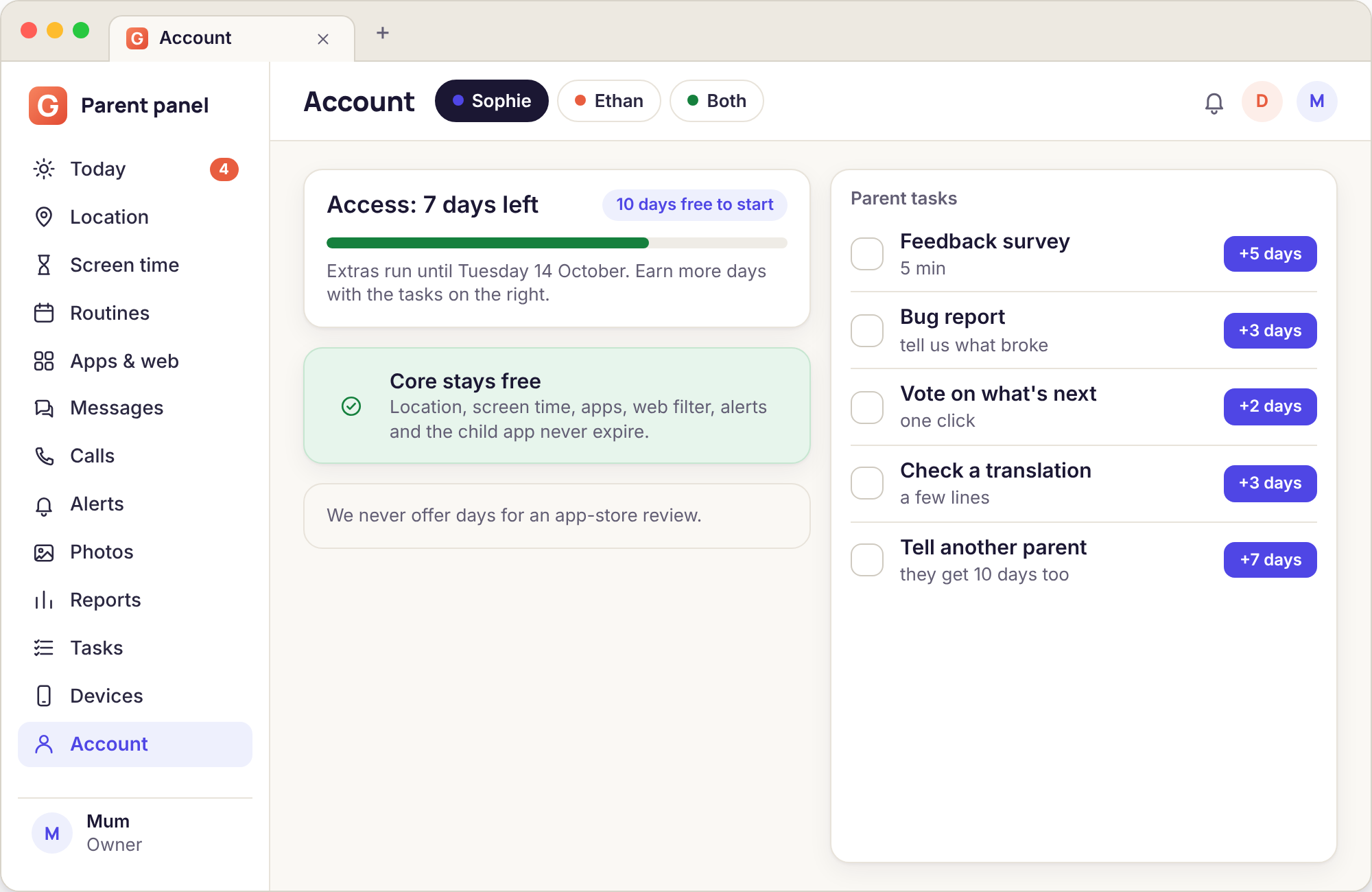Tick the Tell another parent checkbox
This screenshot has height=892, width=1372.
pyautogui.click(x=867, y=560)
